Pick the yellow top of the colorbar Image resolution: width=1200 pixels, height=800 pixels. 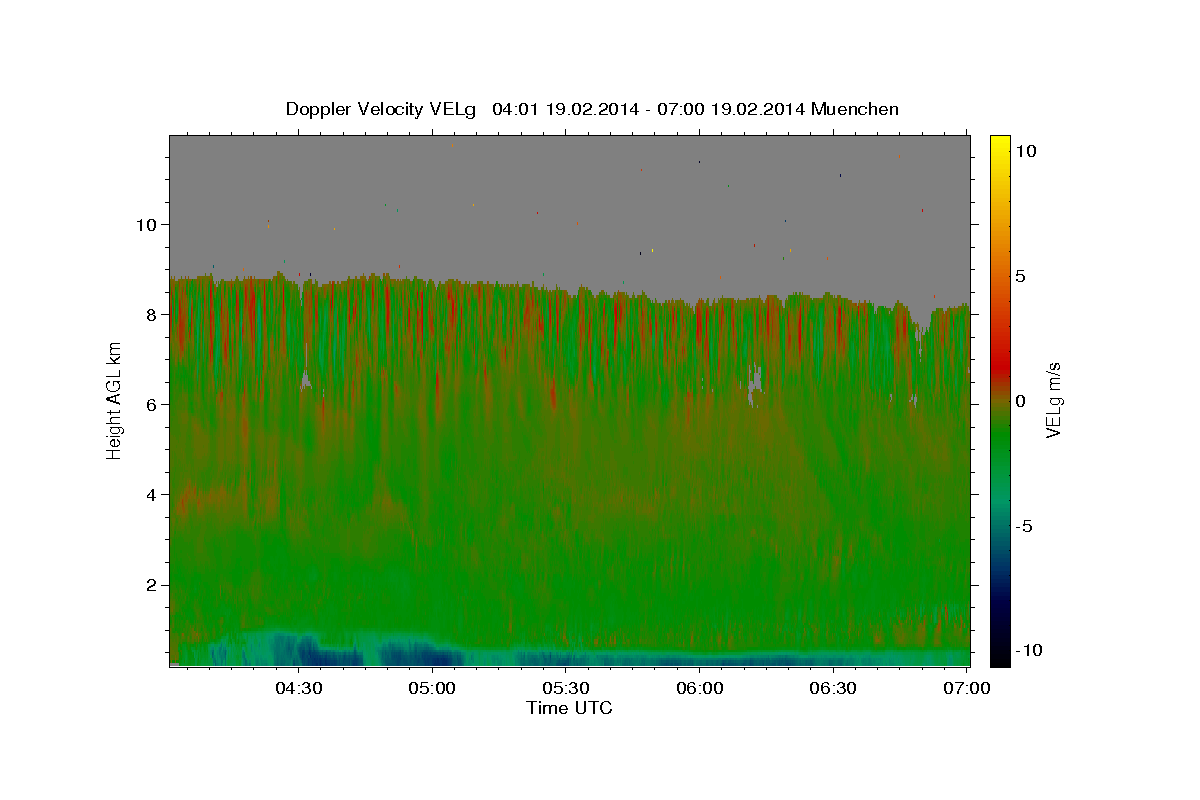coord(999,145)
